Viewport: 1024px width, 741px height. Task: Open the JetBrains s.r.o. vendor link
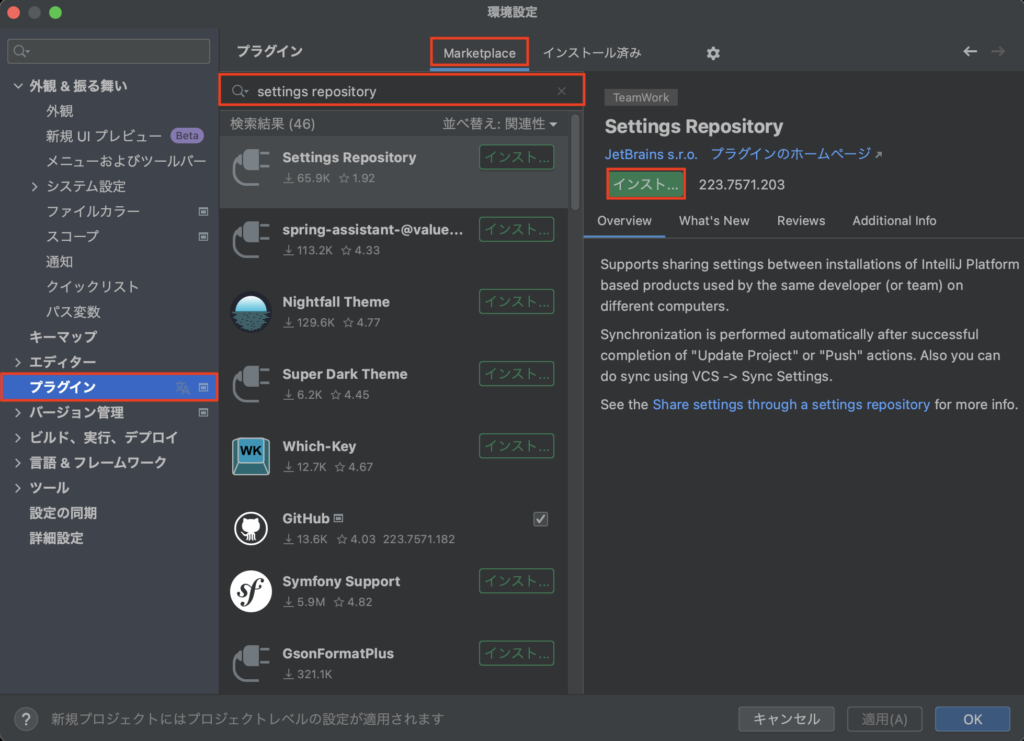[x=651, y=154]
